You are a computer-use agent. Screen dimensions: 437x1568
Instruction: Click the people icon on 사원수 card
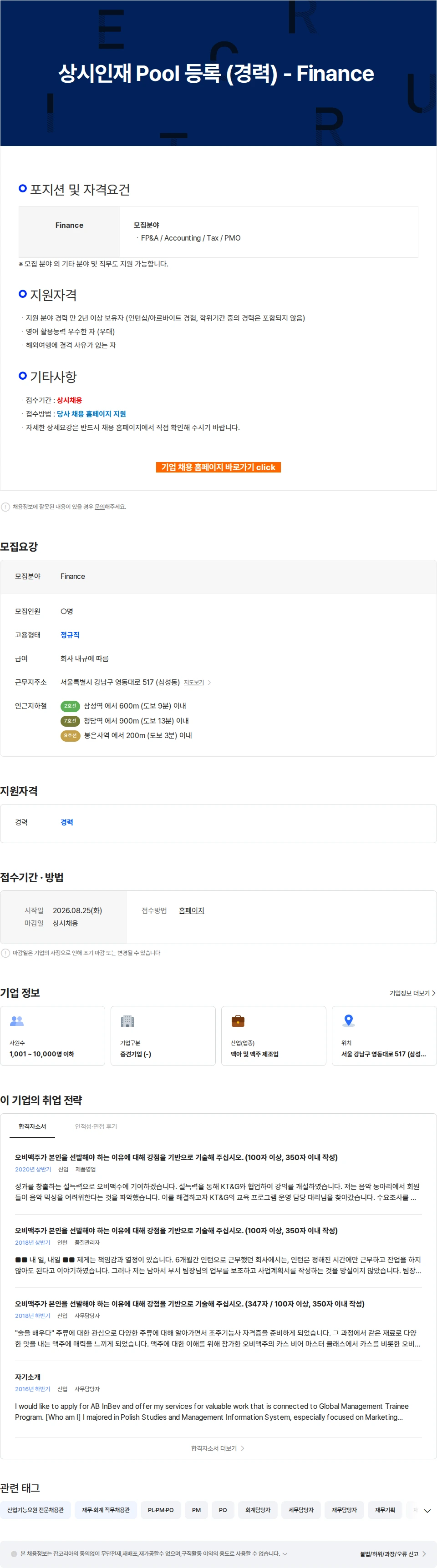click(x=17, y=1021)
